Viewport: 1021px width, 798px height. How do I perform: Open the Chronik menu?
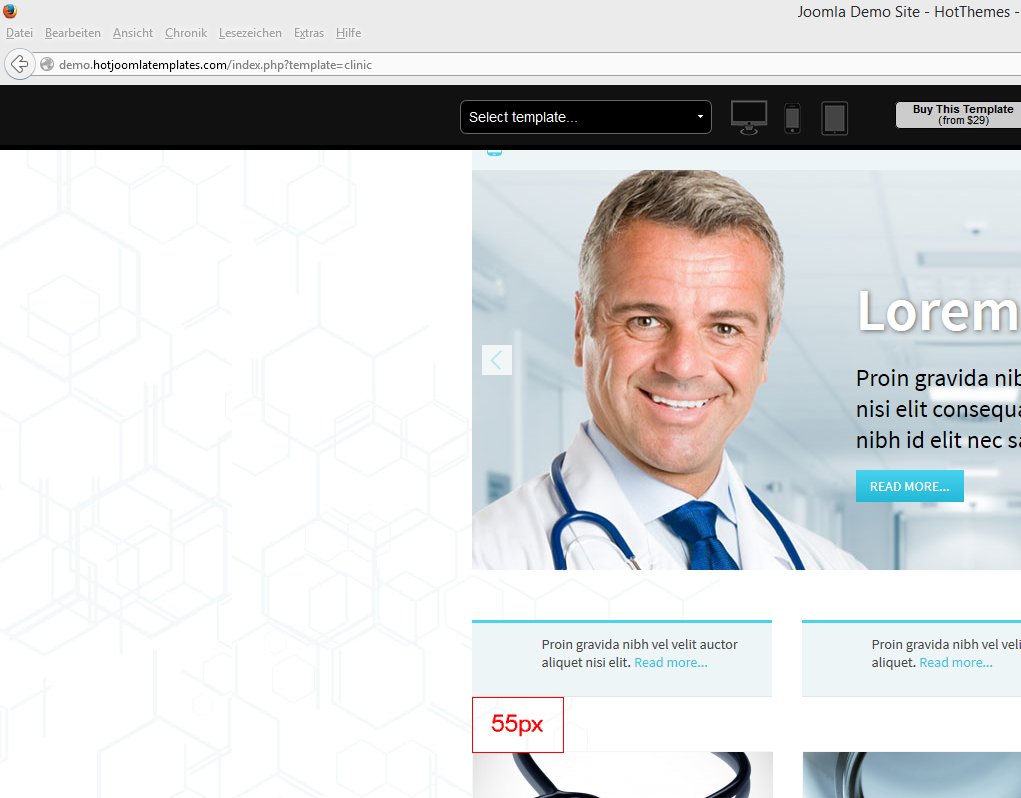tap(186, 33)
